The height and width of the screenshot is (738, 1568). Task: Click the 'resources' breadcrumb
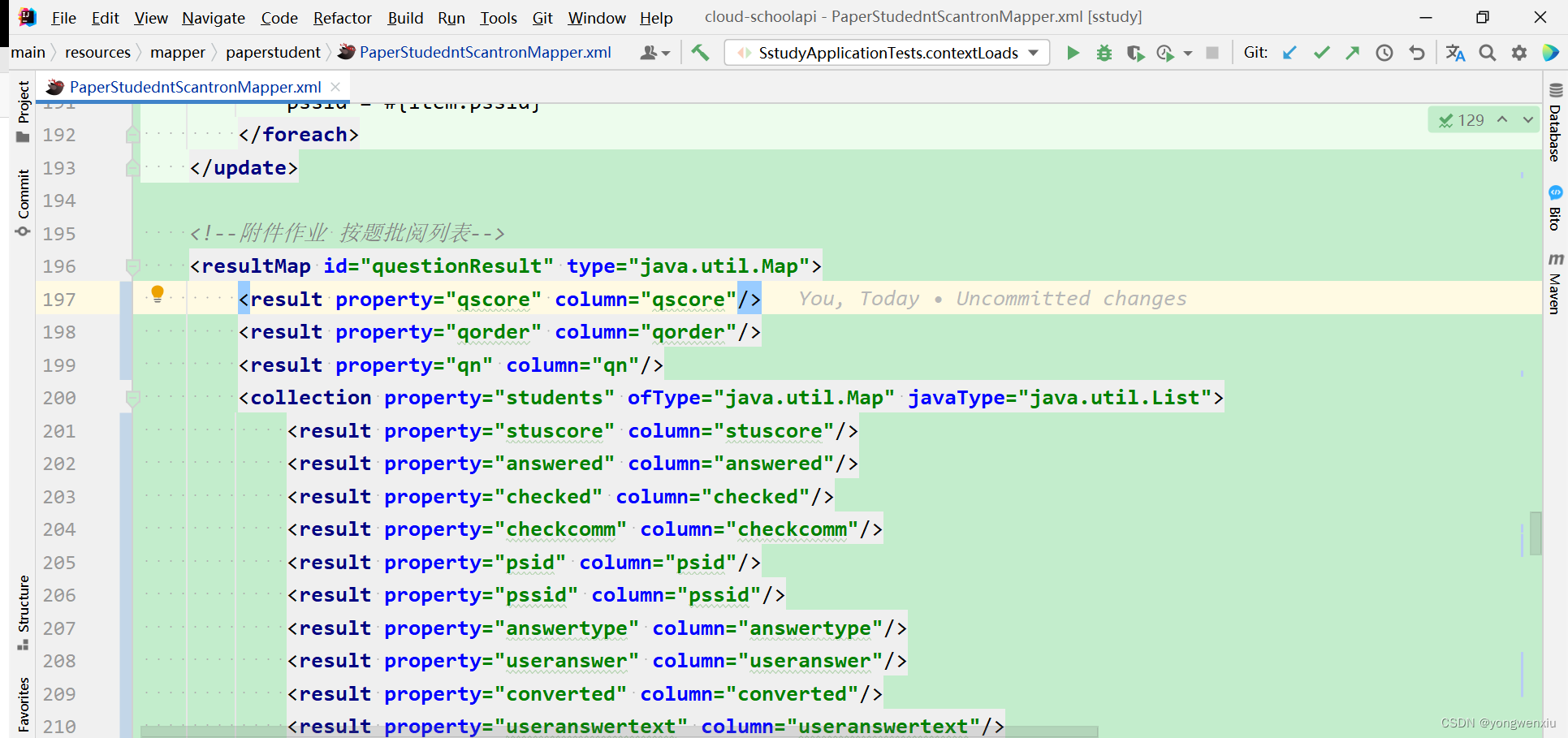coord(97,53)
